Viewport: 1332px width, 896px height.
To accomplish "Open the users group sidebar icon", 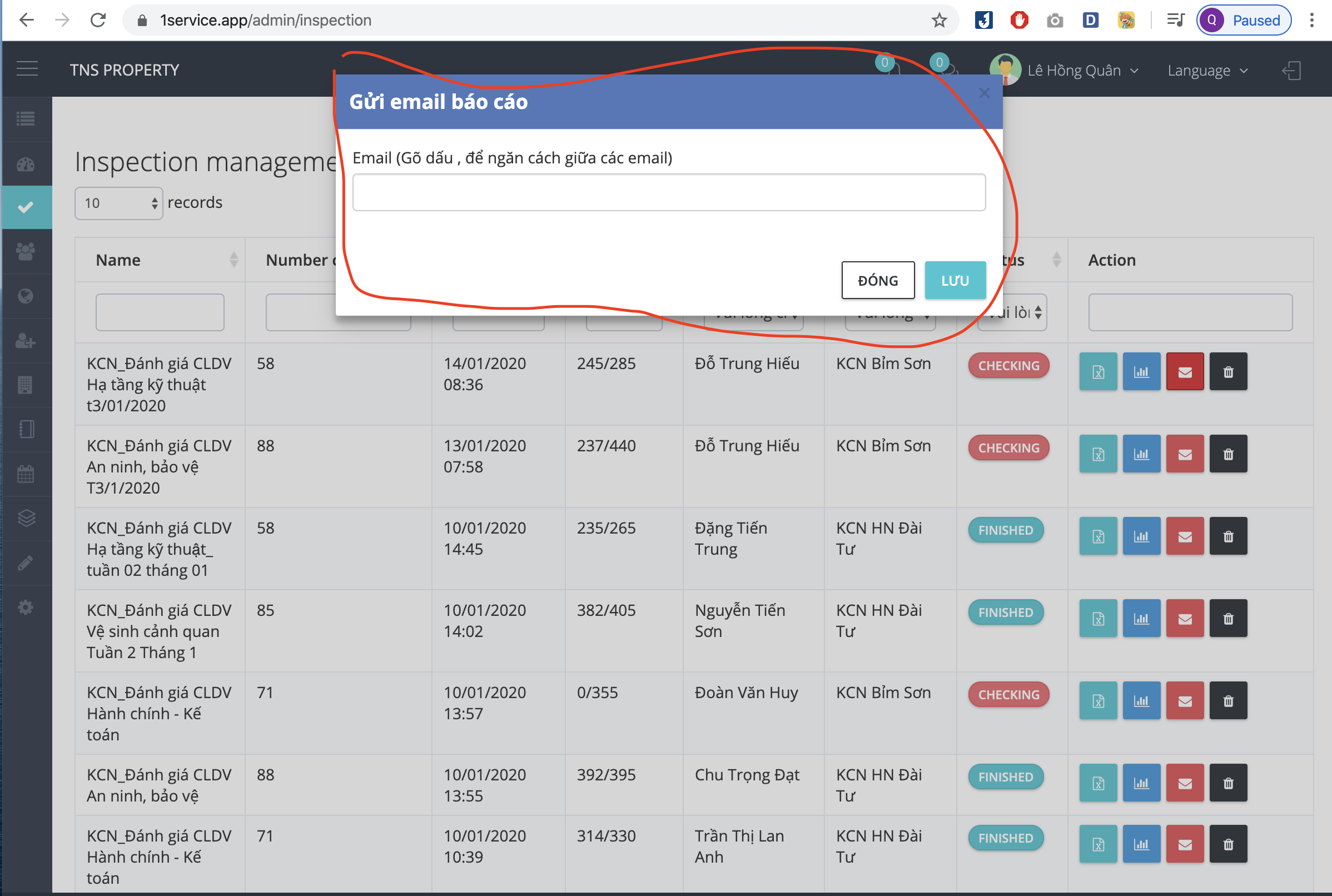I will (26, 251).
